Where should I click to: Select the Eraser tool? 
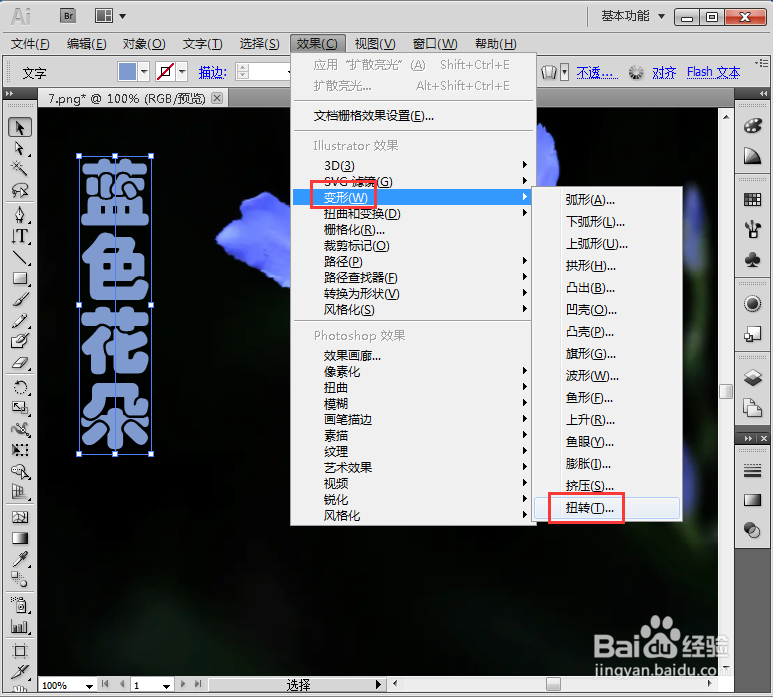(20, 363)
